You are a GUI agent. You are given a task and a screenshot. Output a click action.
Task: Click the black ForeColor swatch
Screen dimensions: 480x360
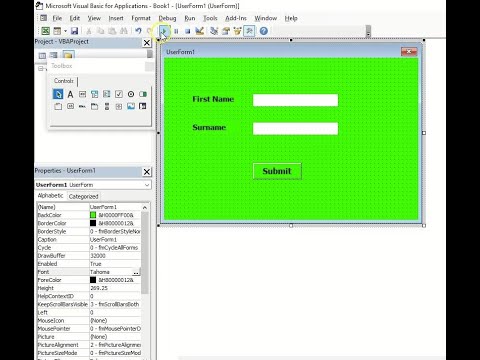(x=93, y=280)
